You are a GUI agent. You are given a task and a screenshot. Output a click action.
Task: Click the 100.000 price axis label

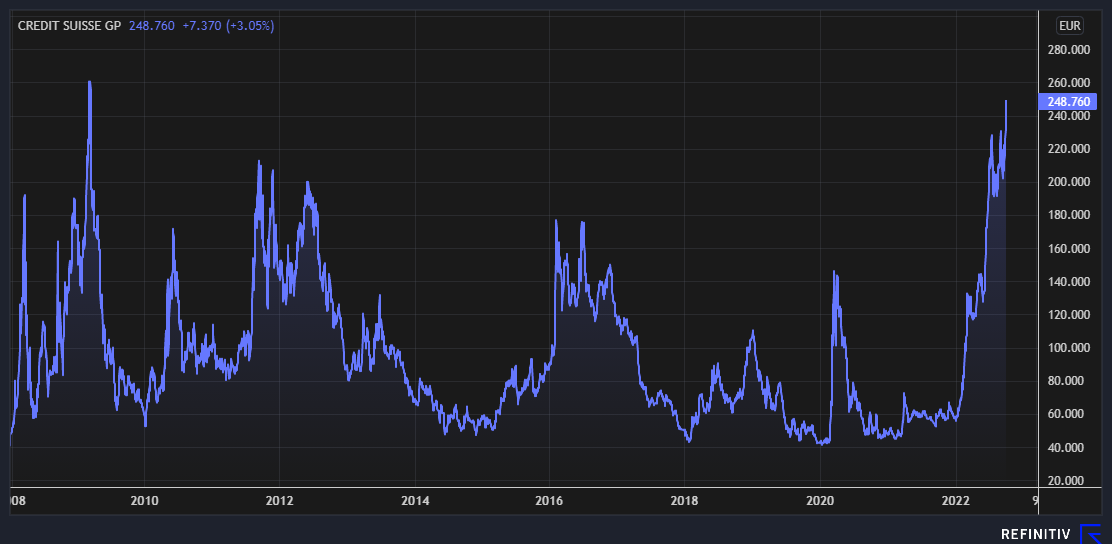click(1069, 348)
